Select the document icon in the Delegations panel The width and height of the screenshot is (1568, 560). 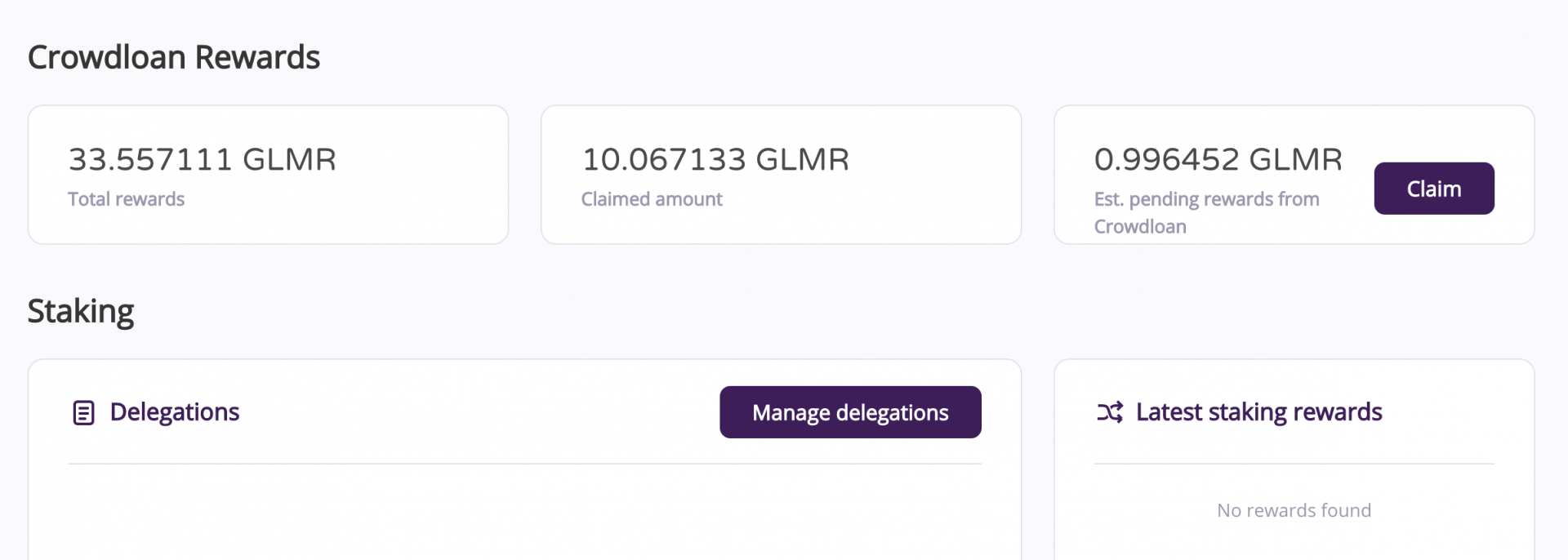[82, 412]
